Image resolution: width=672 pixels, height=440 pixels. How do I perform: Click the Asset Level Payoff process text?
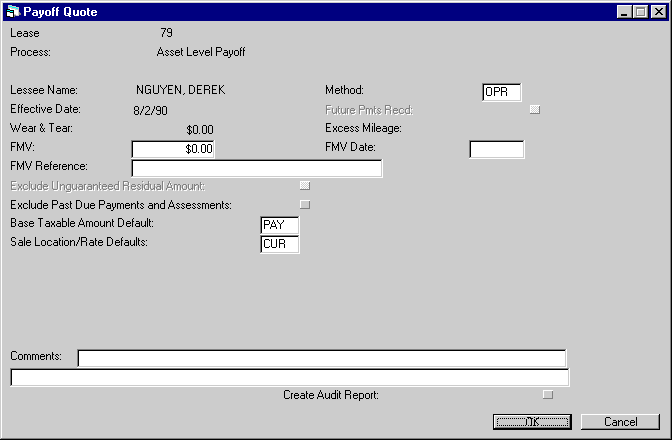coord(201,52)
